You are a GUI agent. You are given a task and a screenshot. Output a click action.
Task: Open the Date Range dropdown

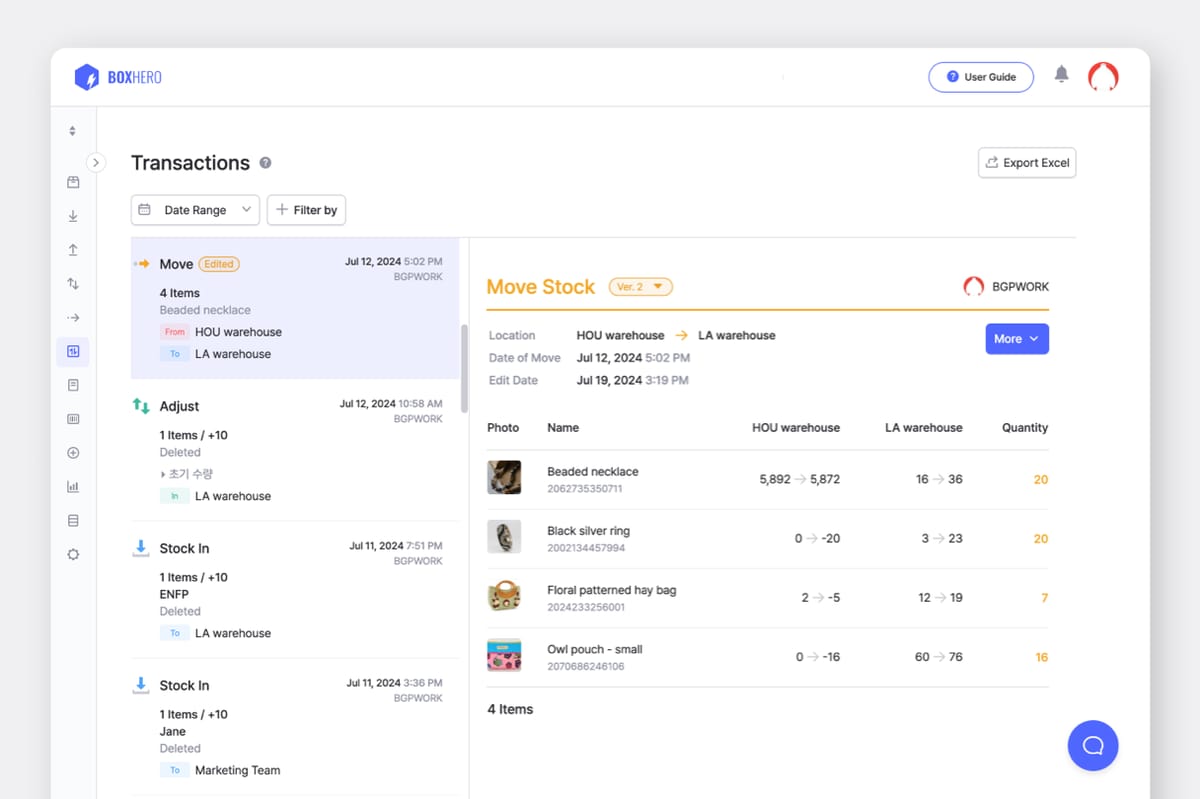click(194, 210)
